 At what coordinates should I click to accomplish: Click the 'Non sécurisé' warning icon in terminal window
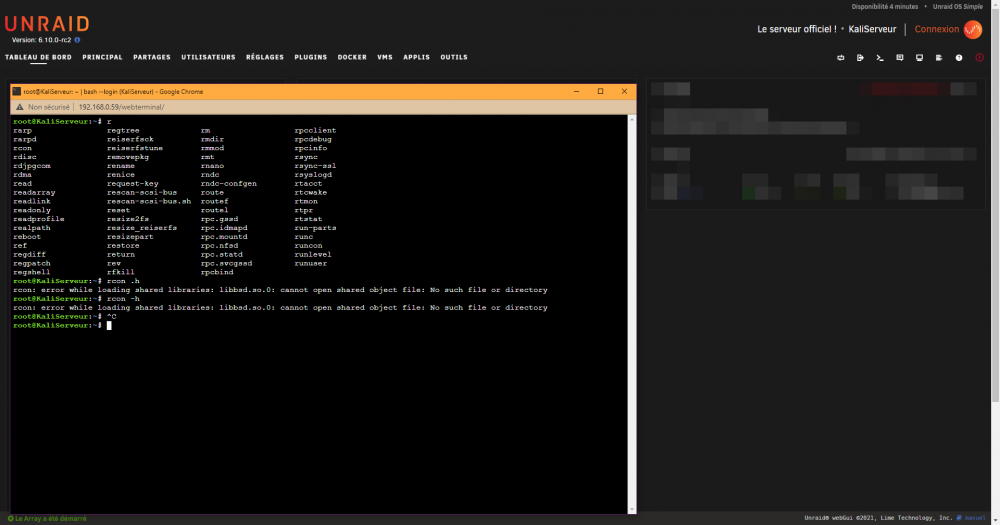(20, 107)
